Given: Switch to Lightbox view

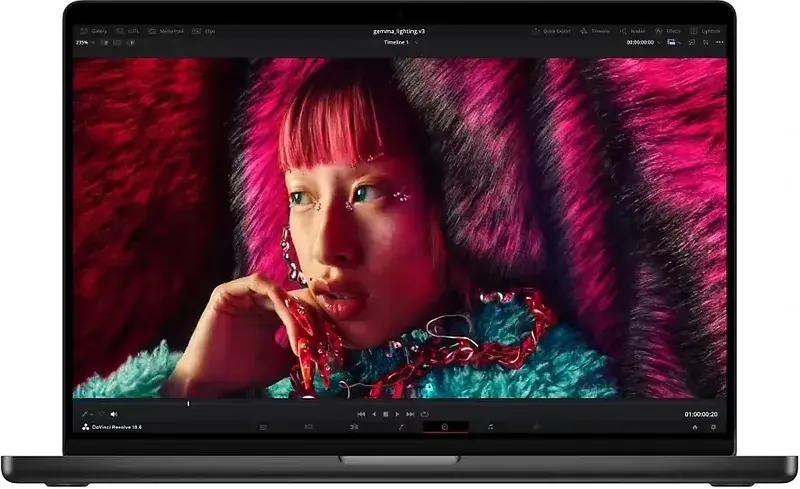Looking at the screenshot, I should tap(705, 31).
